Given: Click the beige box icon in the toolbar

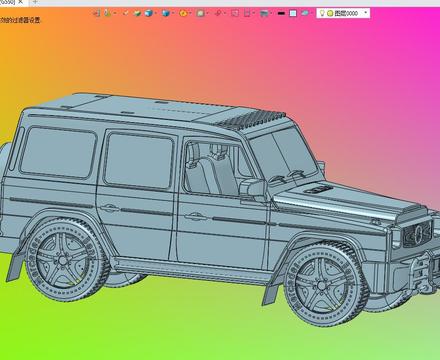Looking at the screenshot, I should pos(200,13).
